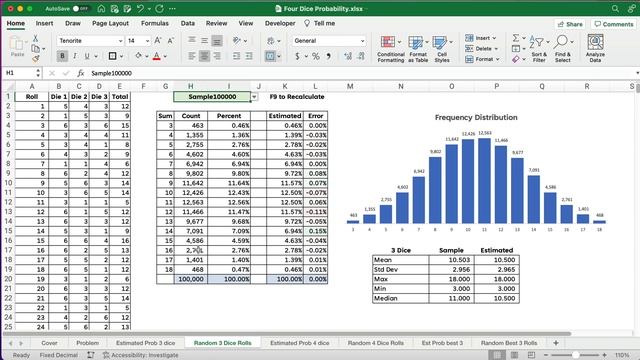This screenshot has width=640, height=360.
Task: Apply red font color
Action: [x=157, y=56]
